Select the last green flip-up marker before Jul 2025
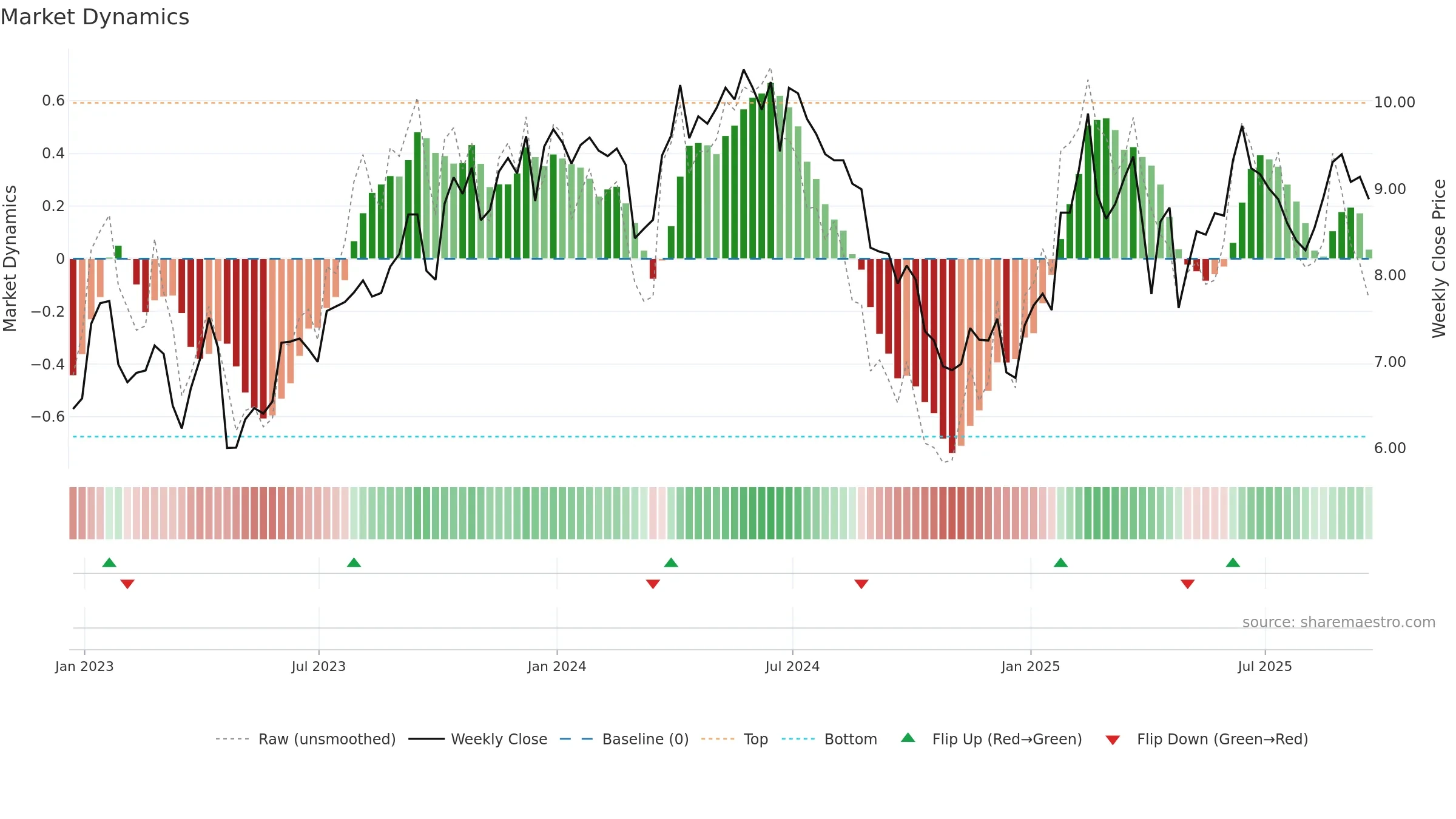 tap(1233, 562)
